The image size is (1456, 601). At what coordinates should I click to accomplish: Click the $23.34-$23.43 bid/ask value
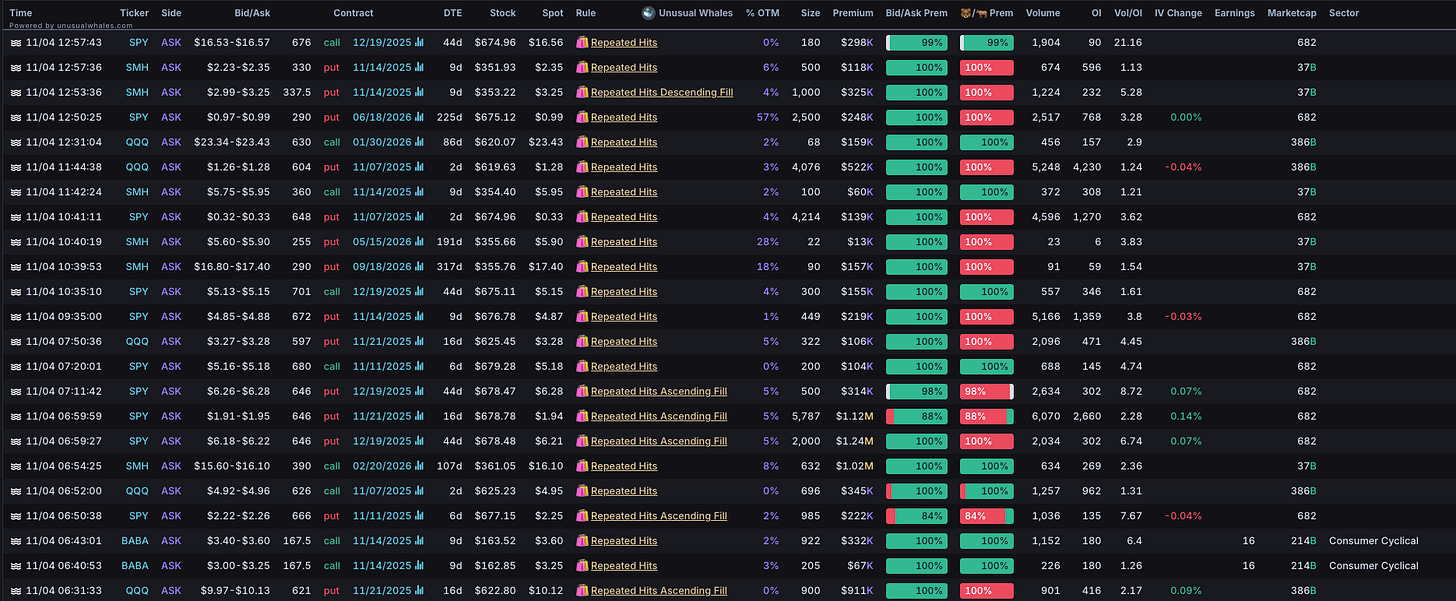(232, 142)
